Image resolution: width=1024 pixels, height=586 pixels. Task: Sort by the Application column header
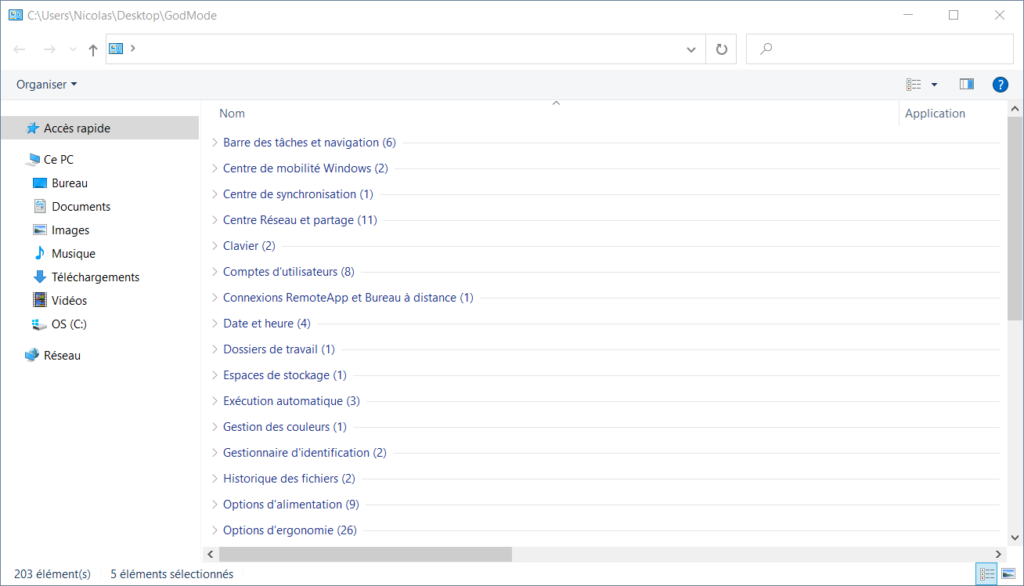pos(935,114)
